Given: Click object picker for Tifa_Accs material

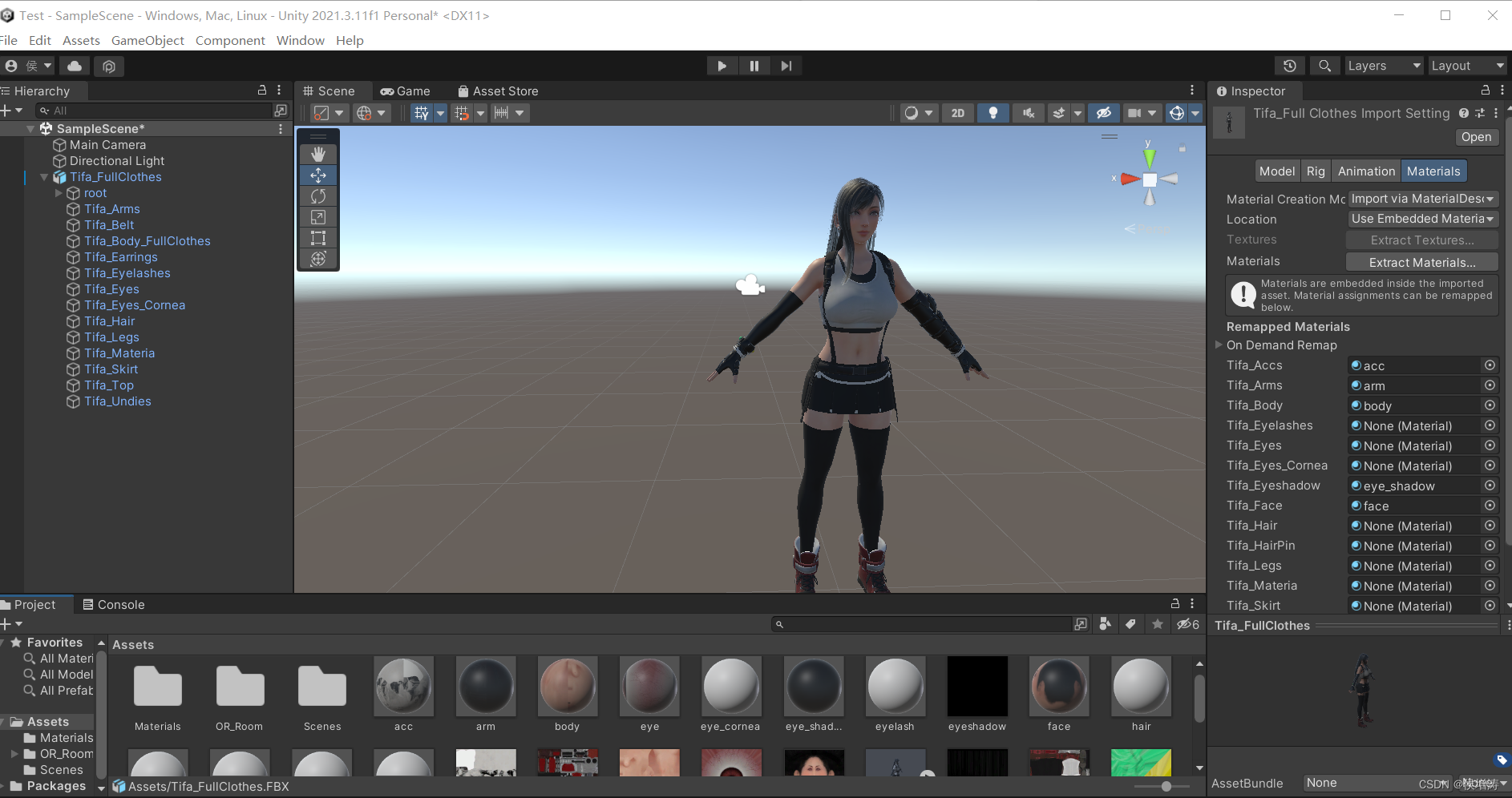Looking at the screenshot, I should click(1490, 365).
